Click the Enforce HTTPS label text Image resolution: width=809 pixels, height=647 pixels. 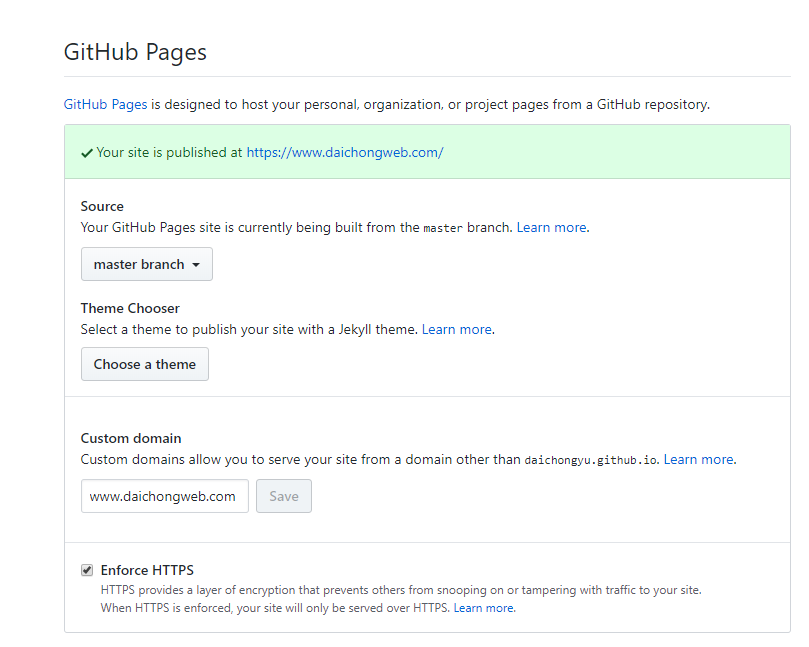click(147, 570)
